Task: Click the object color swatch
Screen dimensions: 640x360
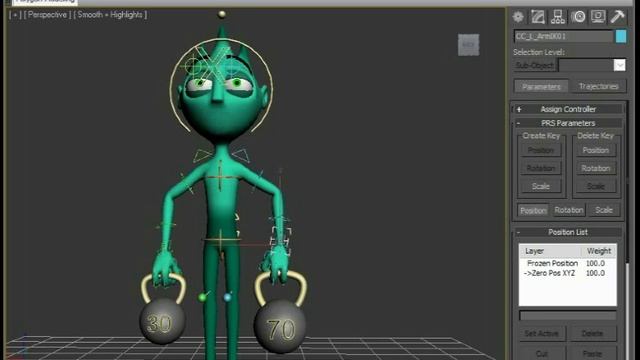Action: [x=621, y=36]
